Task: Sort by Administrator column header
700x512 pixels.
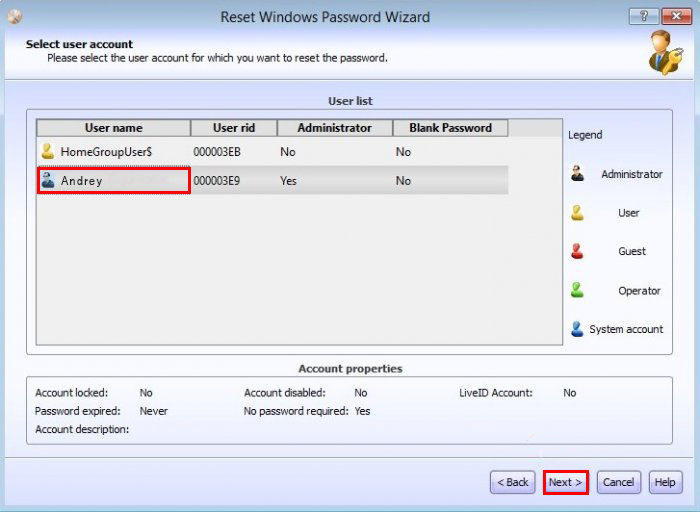Action: 335,128
